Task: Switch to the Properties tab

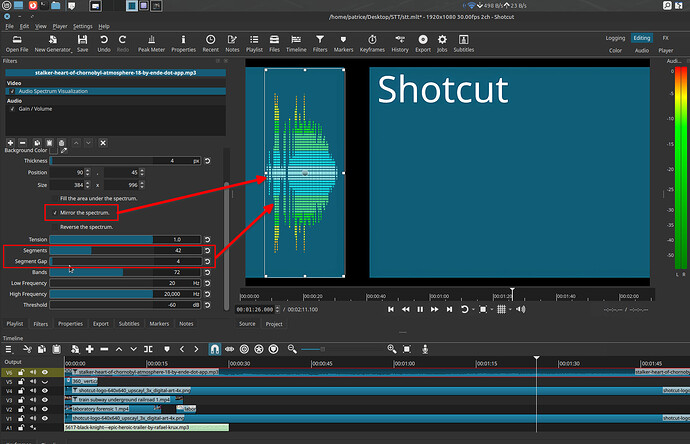Action: click(x=70, y=324)
